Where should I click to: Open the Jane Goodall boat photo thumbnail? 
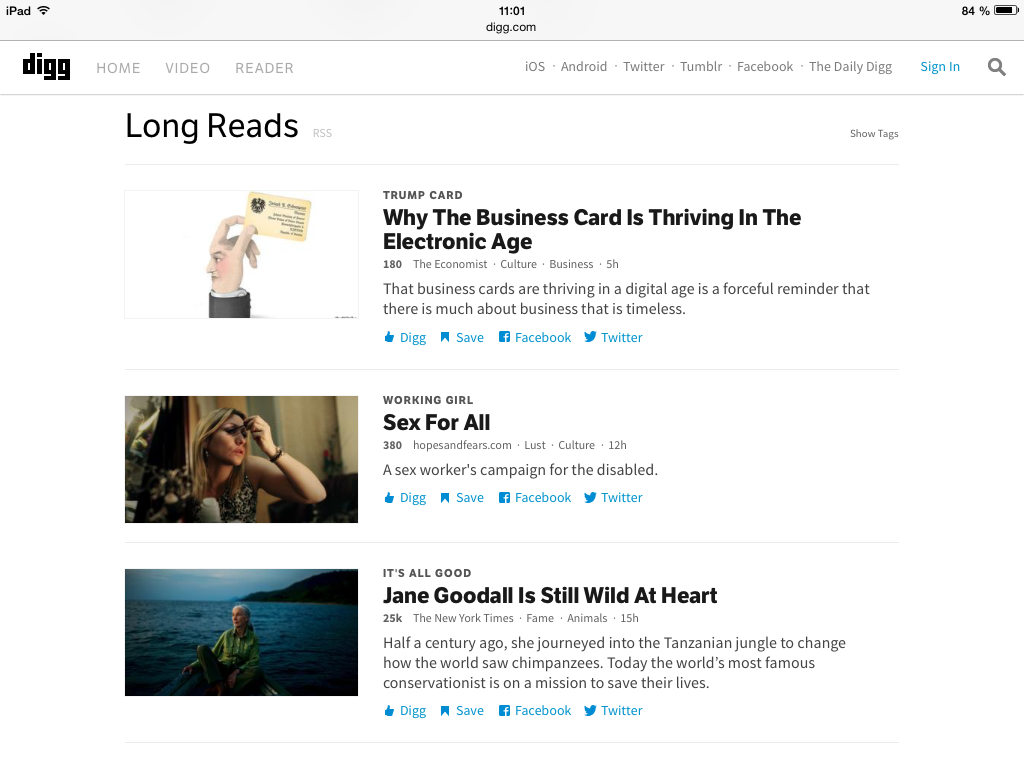242,632
